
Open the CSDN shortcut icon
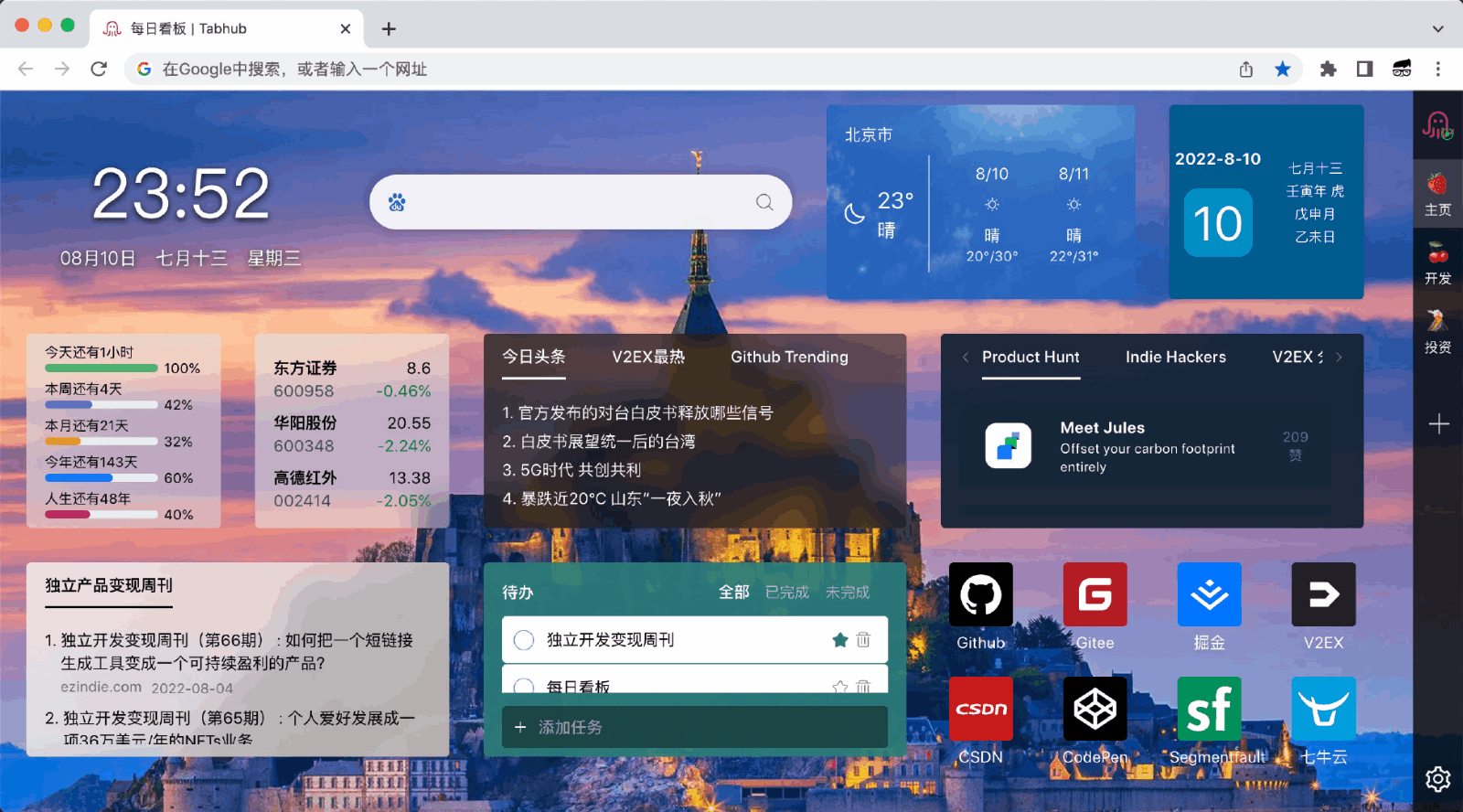tap(980, 709)
